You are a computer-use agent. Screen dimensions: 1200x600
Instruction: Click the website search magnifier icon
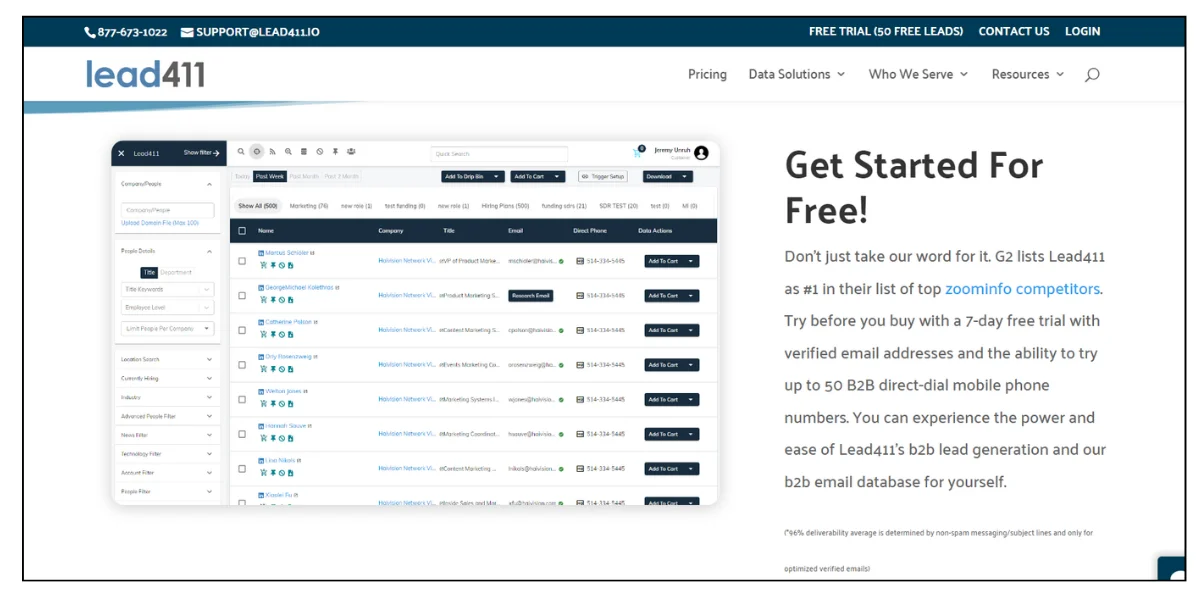click(x=1092, y=74)
